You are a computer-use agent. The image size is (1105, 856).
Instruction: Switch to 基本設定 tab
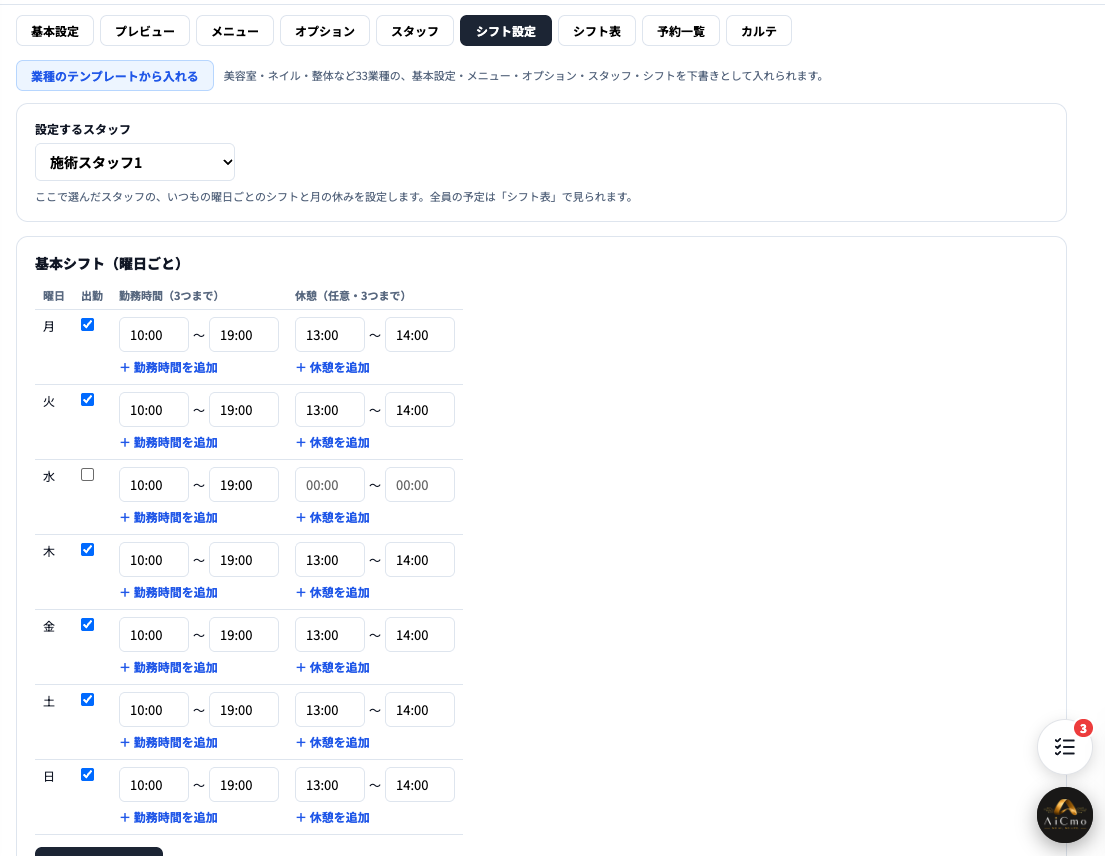point(55,31)
